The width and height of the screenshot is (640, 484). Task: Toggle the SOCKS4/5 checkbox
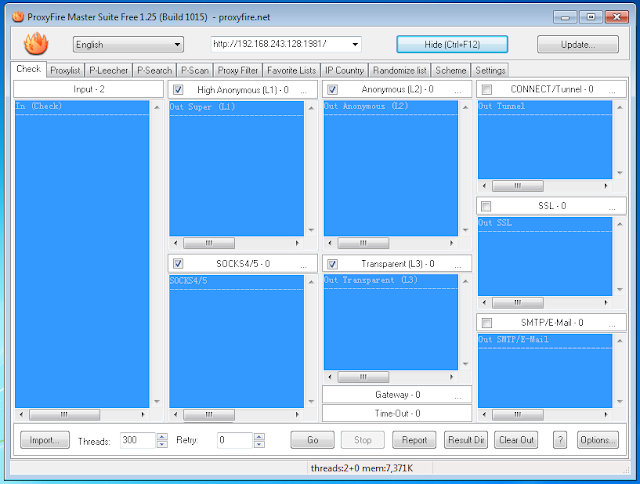coord(178,264)
